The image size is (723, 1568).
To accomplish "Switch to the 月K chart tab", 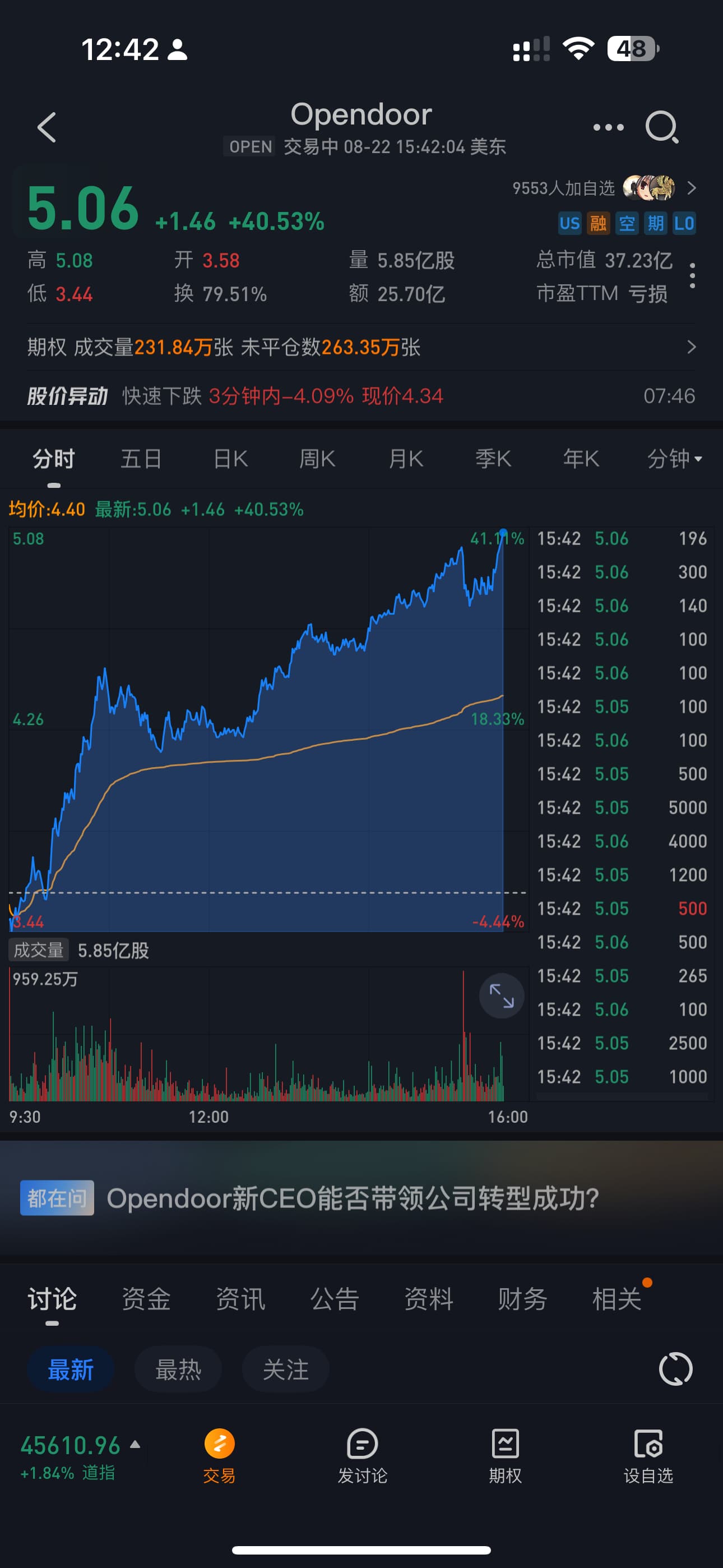I will coord(406,459).
